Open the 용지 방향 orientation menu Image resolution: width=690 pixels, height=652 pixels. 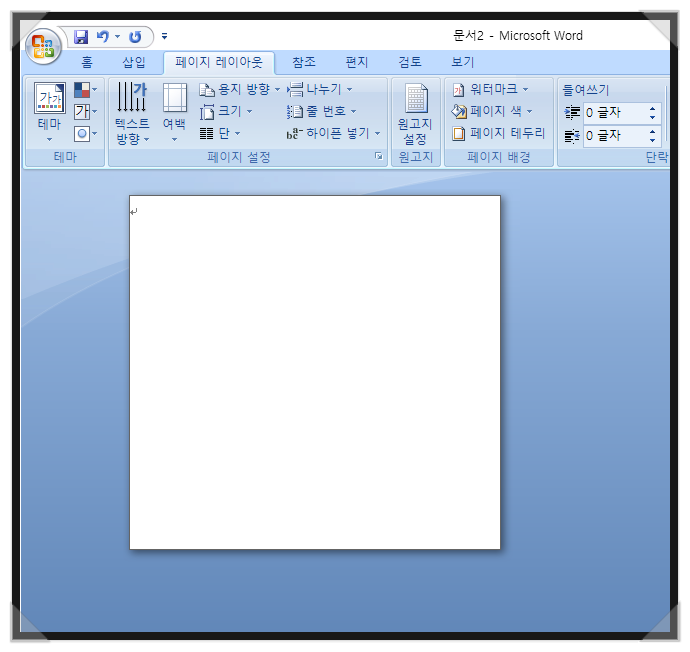[239, 90]
